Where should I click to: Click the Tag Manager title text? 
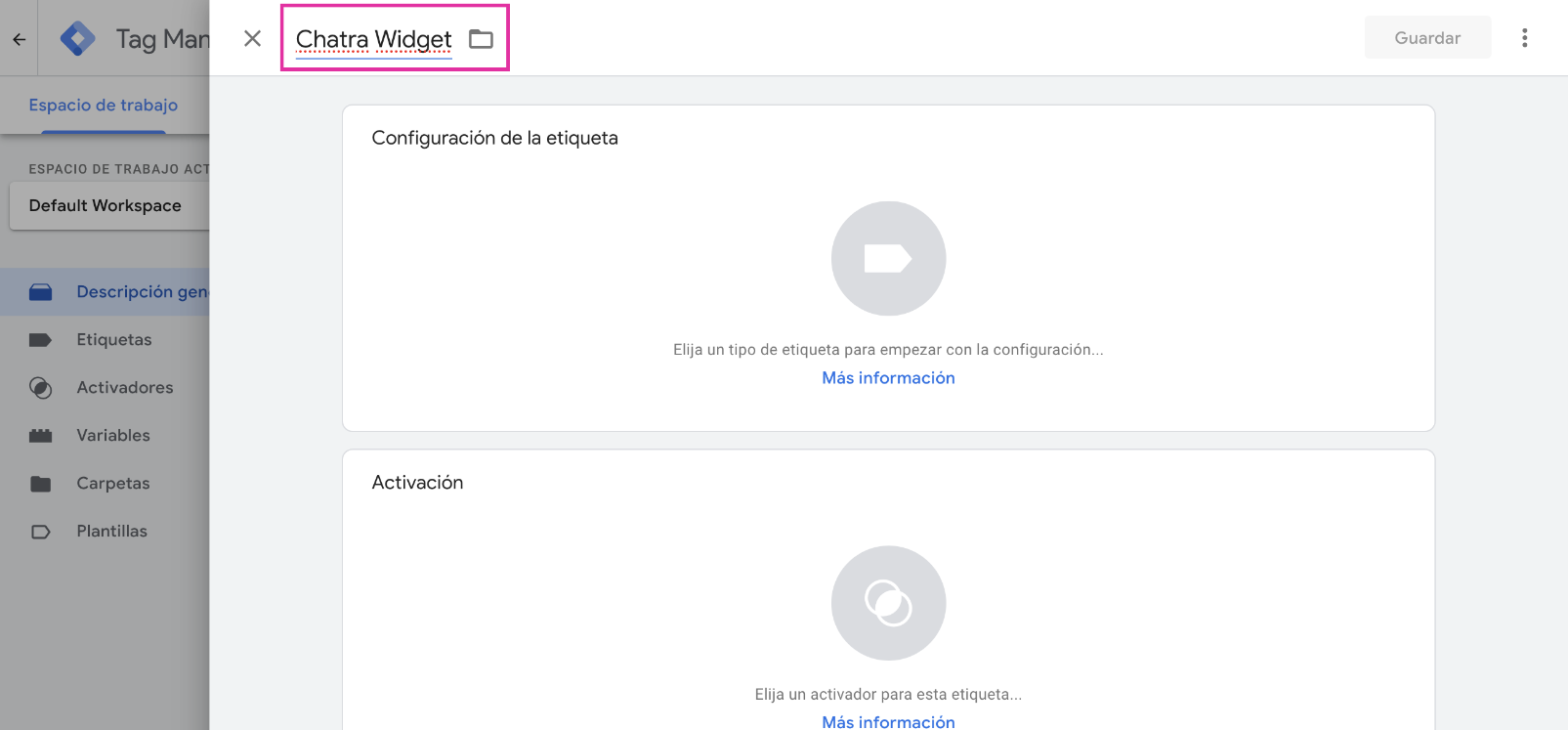(x=162, y=39)
